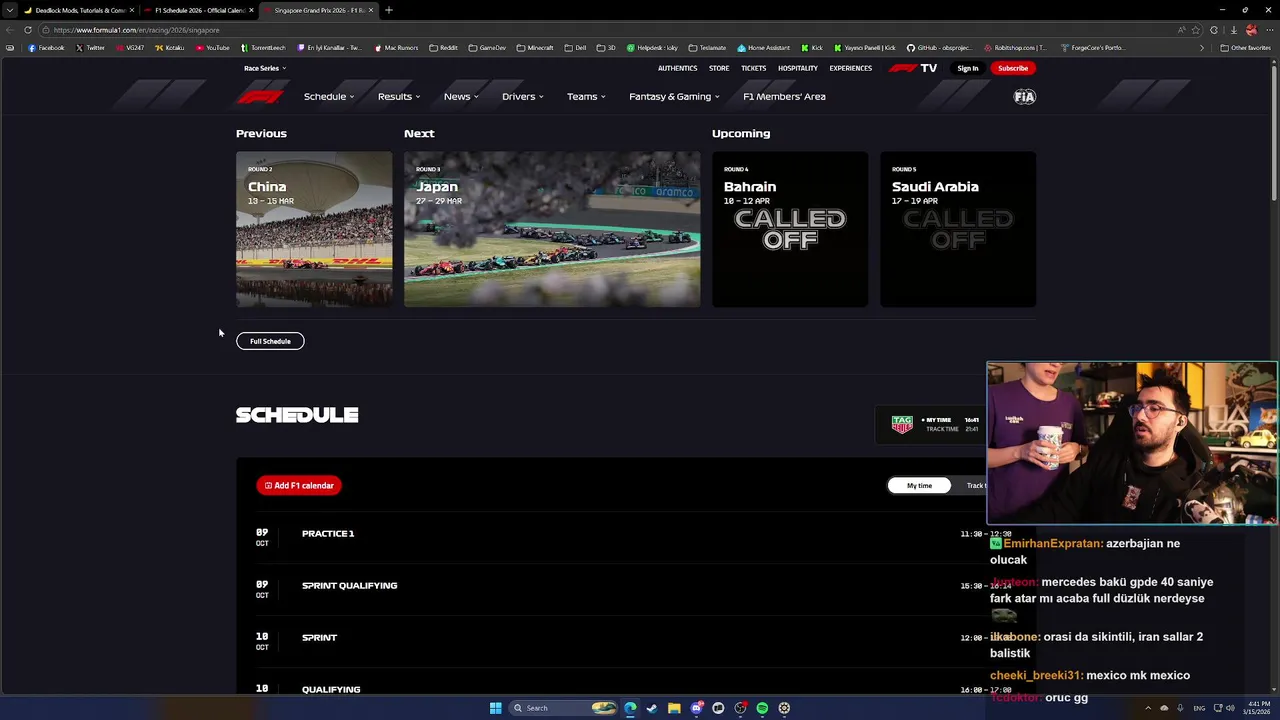Open the TorrentLeech bookmark

click(x=263, y=48)
